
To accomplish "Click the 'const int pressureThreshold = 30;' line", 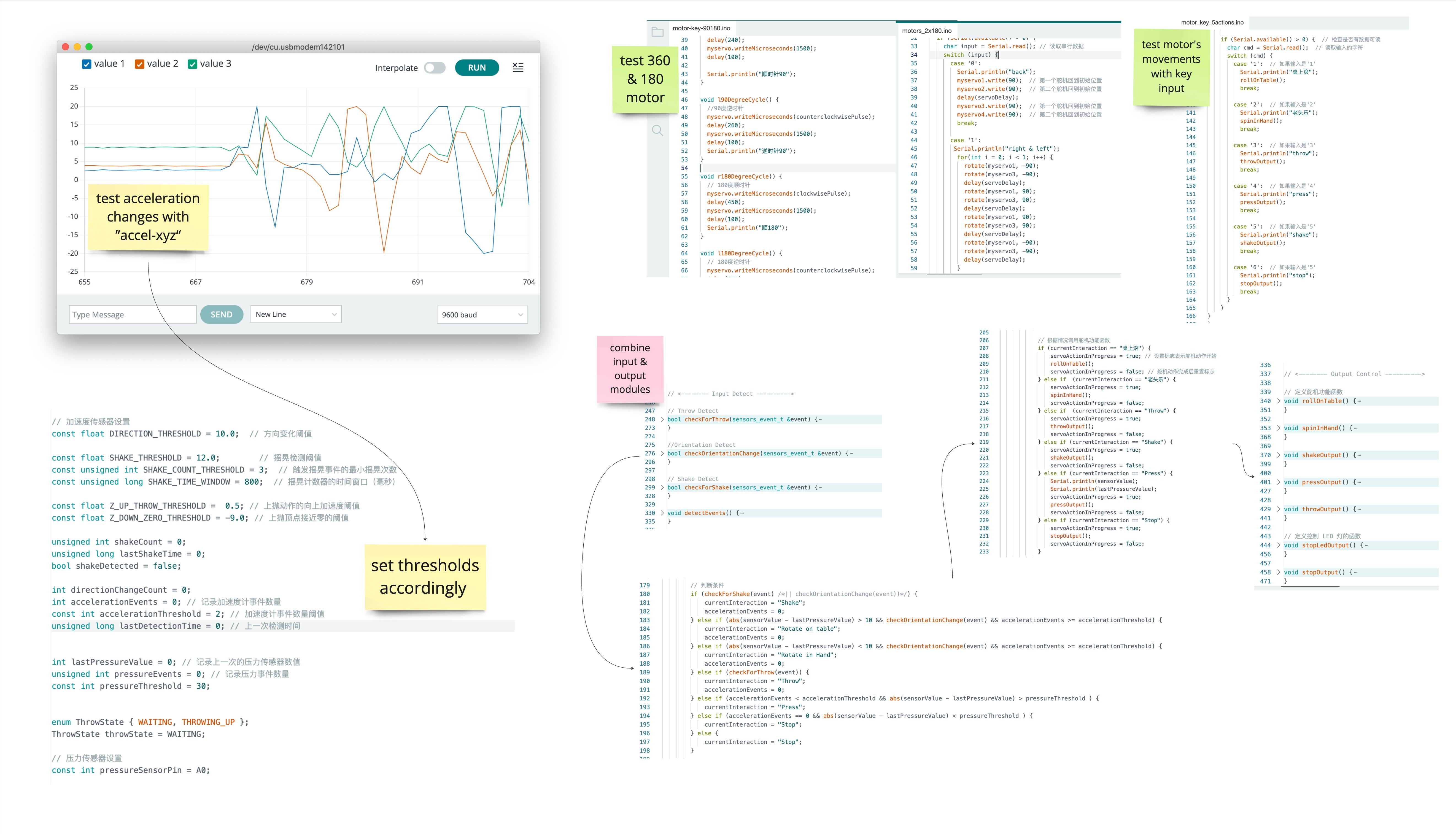I will pos(131,686).
